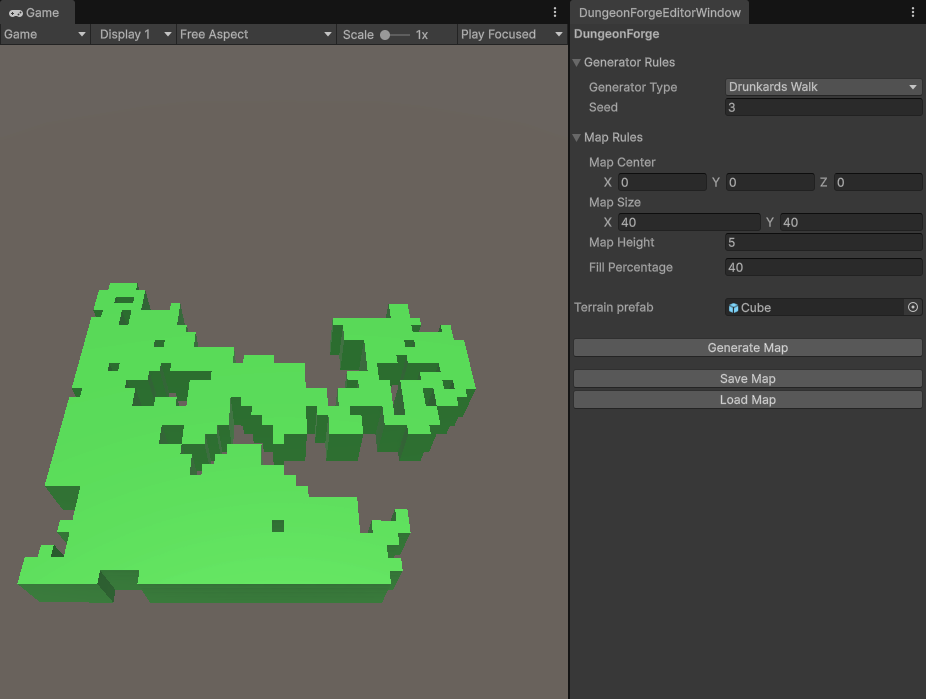This screenshot has width=926, height=699.
Task: Collapse the Map Rules foldout
Action: pyautogui.click(x=577, y=138)
